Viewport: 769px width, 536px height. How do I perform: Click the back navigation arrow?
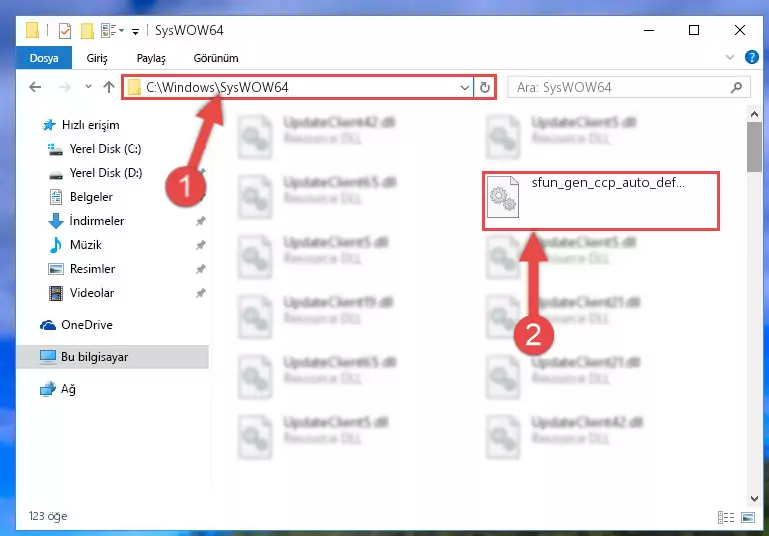click(35, 87)
